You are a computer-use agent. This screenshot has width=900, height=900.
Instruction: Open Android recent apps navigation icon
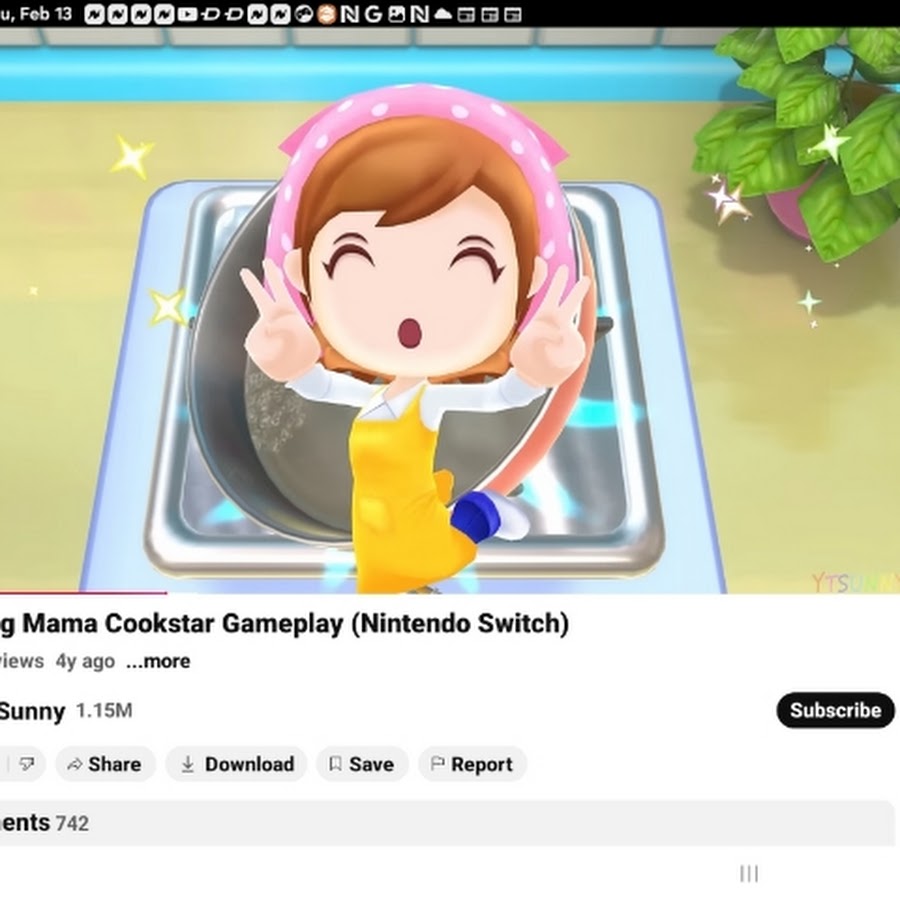[x=749, y=874]
